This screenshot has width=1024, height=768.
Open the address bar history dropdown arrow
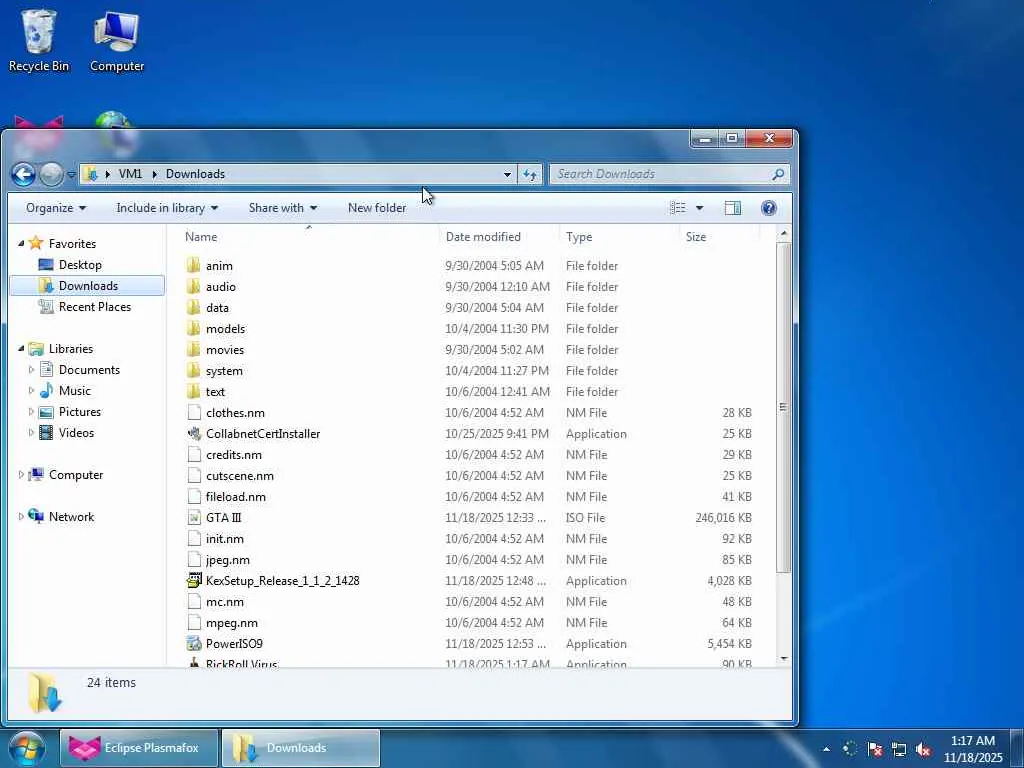pyautogui.click(x=507, y=174)
